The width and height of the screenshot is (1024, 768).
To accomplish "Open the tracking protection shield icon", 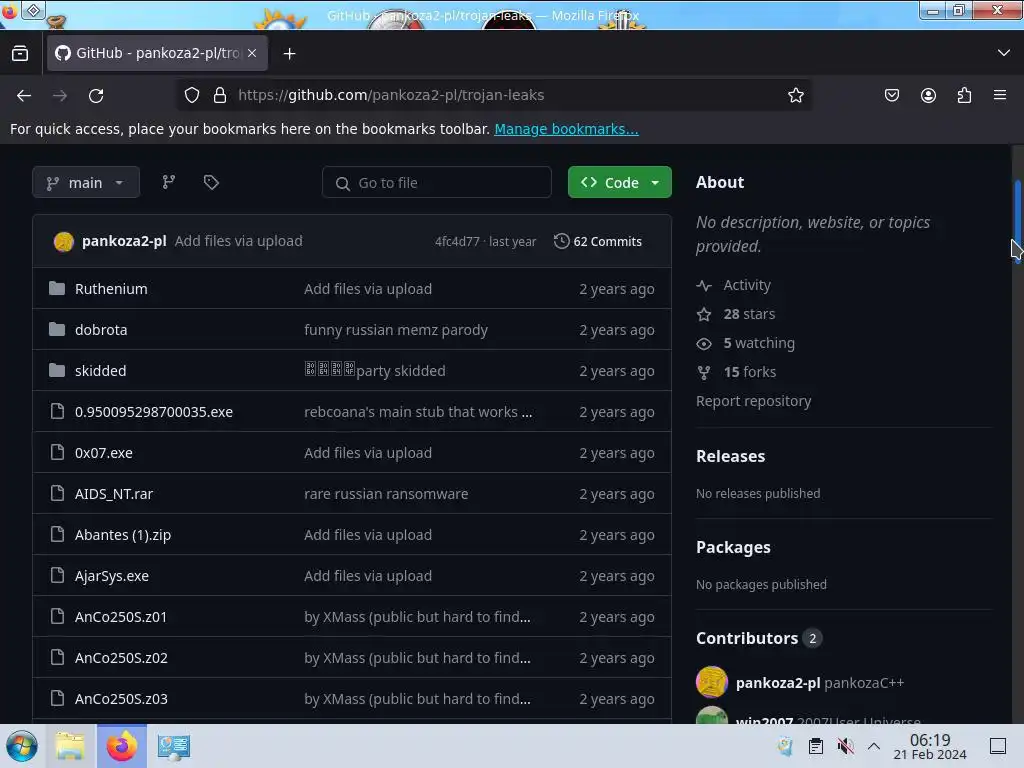I will coord(191,95).
